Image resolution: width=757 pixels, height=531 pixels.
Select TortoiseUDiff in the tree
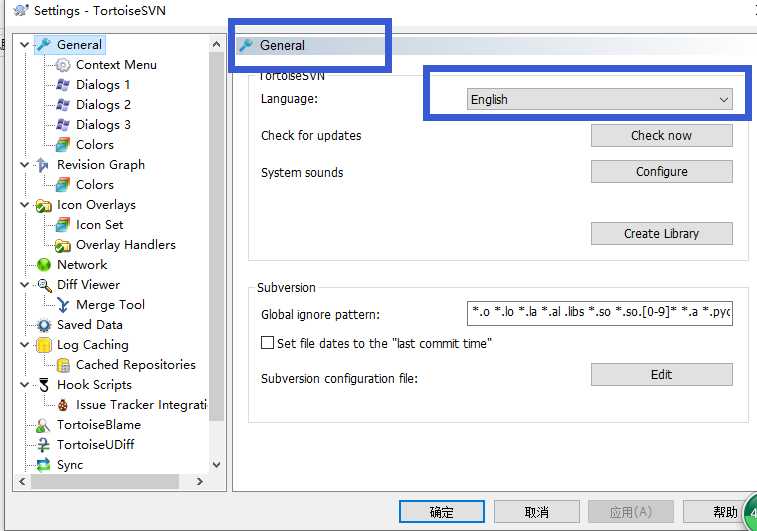pyautogui.click(x=96, y=445)
